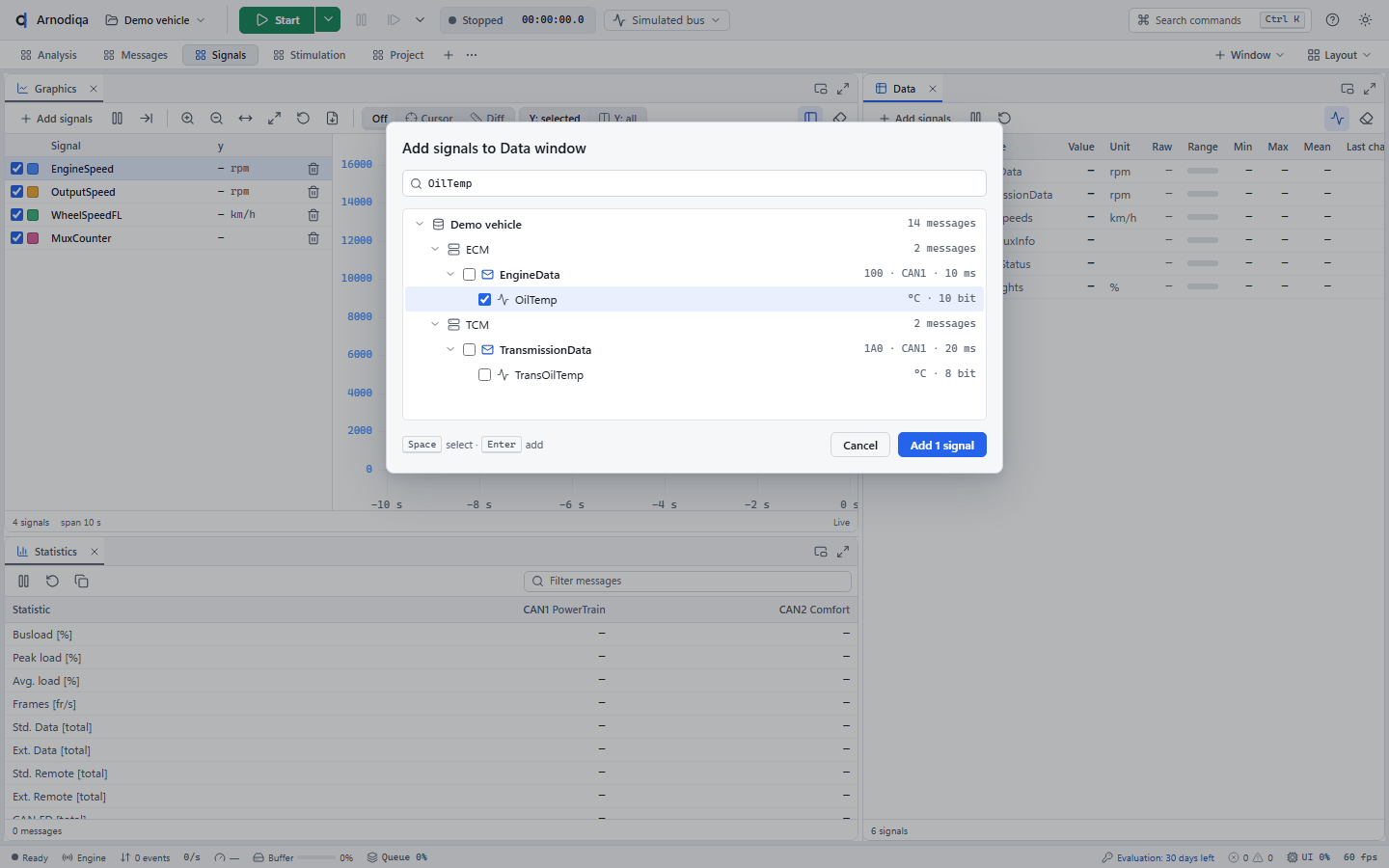This screenshot has height=868, width=1389.
Task: Reset the Graphics view
Action: click(x=303, y=119)
